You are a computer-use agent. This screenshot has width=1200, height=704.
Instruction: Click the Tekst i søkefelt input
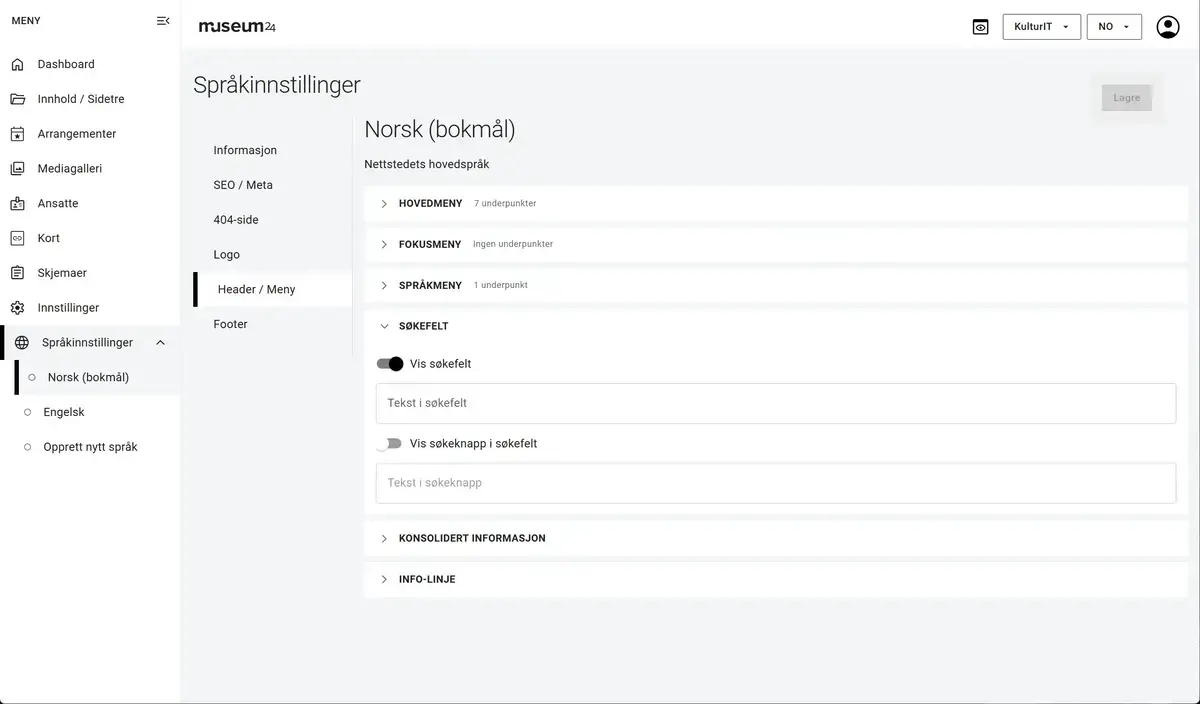pyautogui.click(x=775, y=403)
